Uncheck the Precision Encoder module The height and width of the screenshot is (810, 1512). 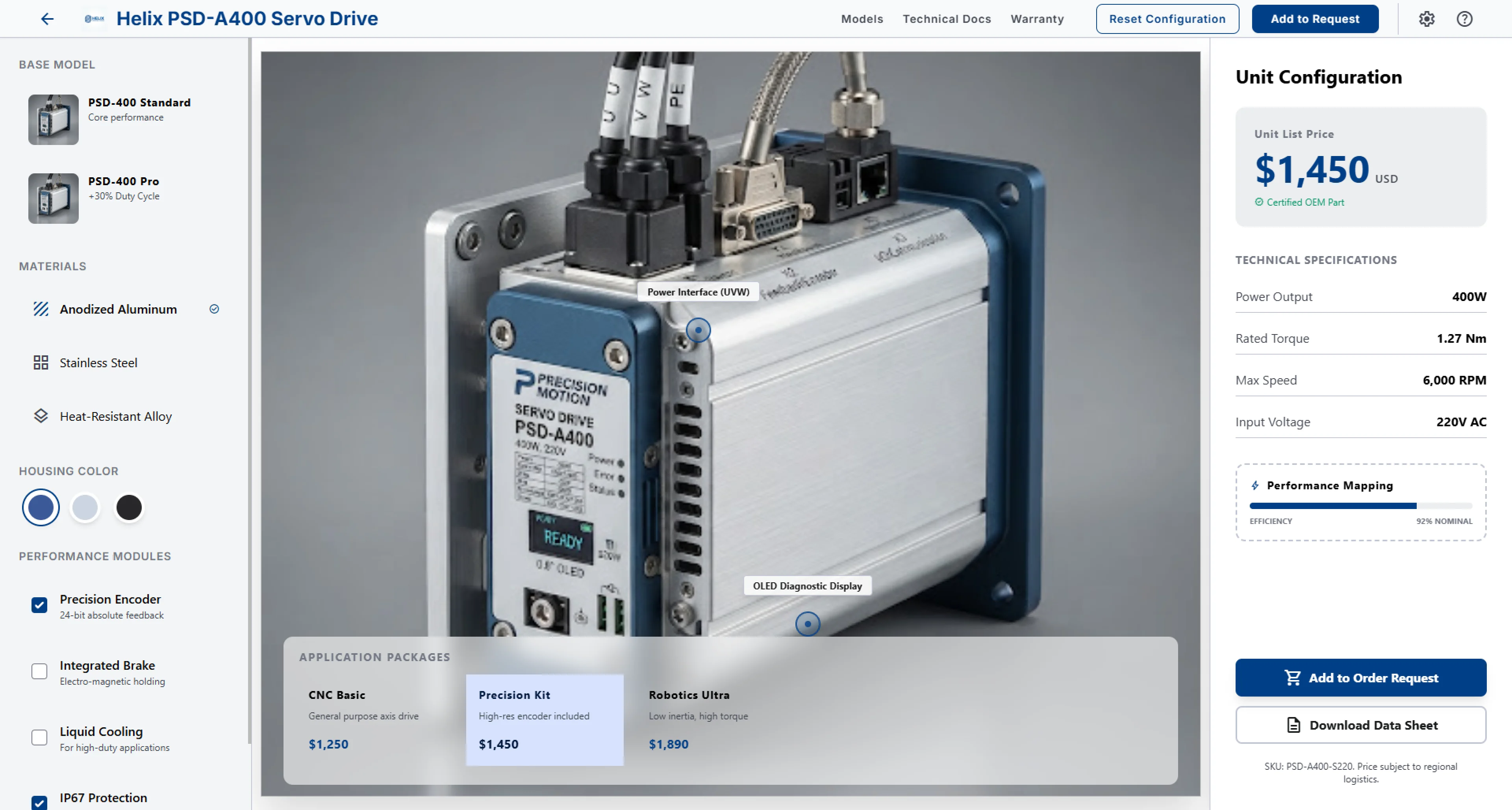coord(39,605)
